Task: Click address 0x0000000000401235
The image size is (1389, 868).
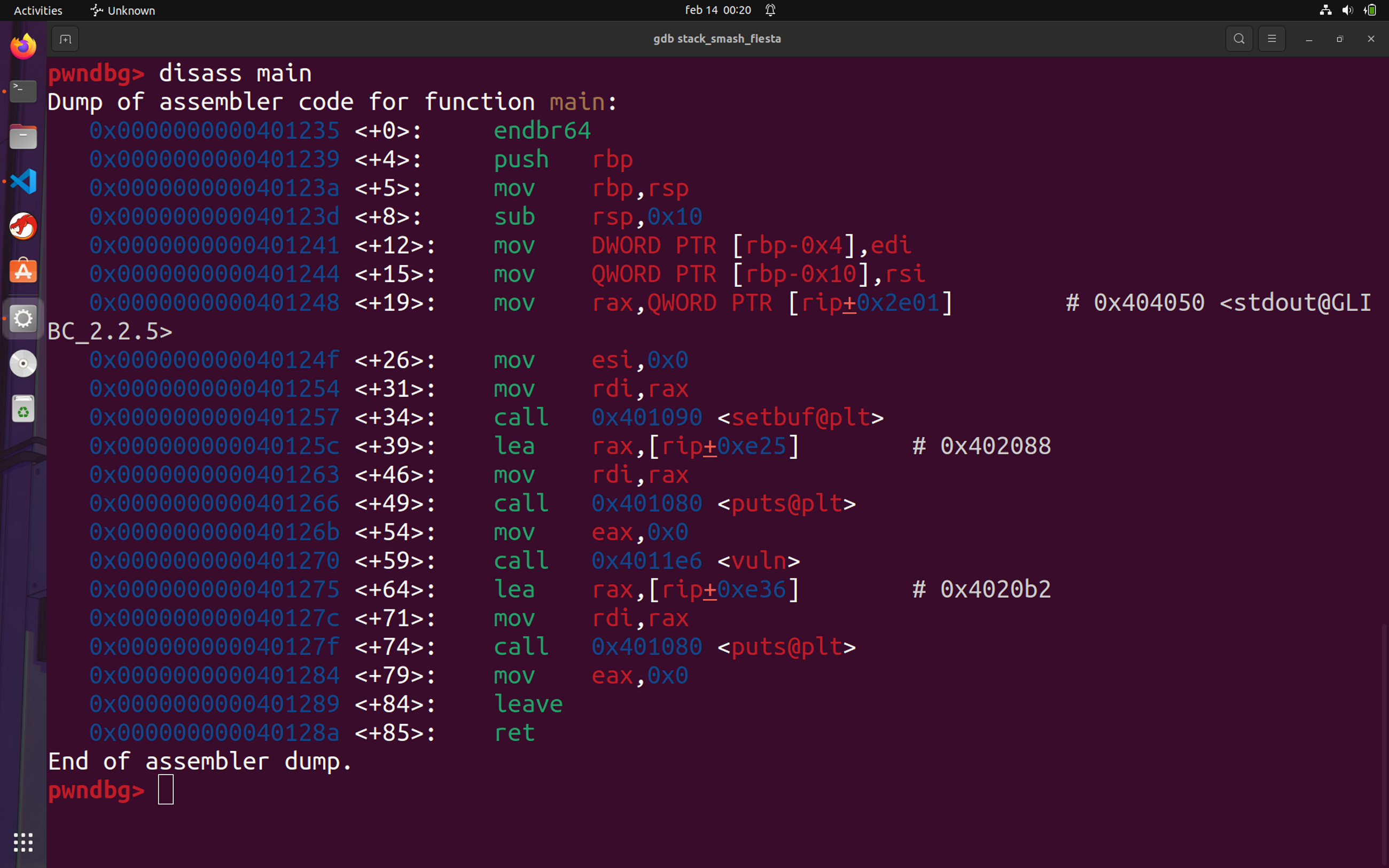Action: (x=215, y=131)
